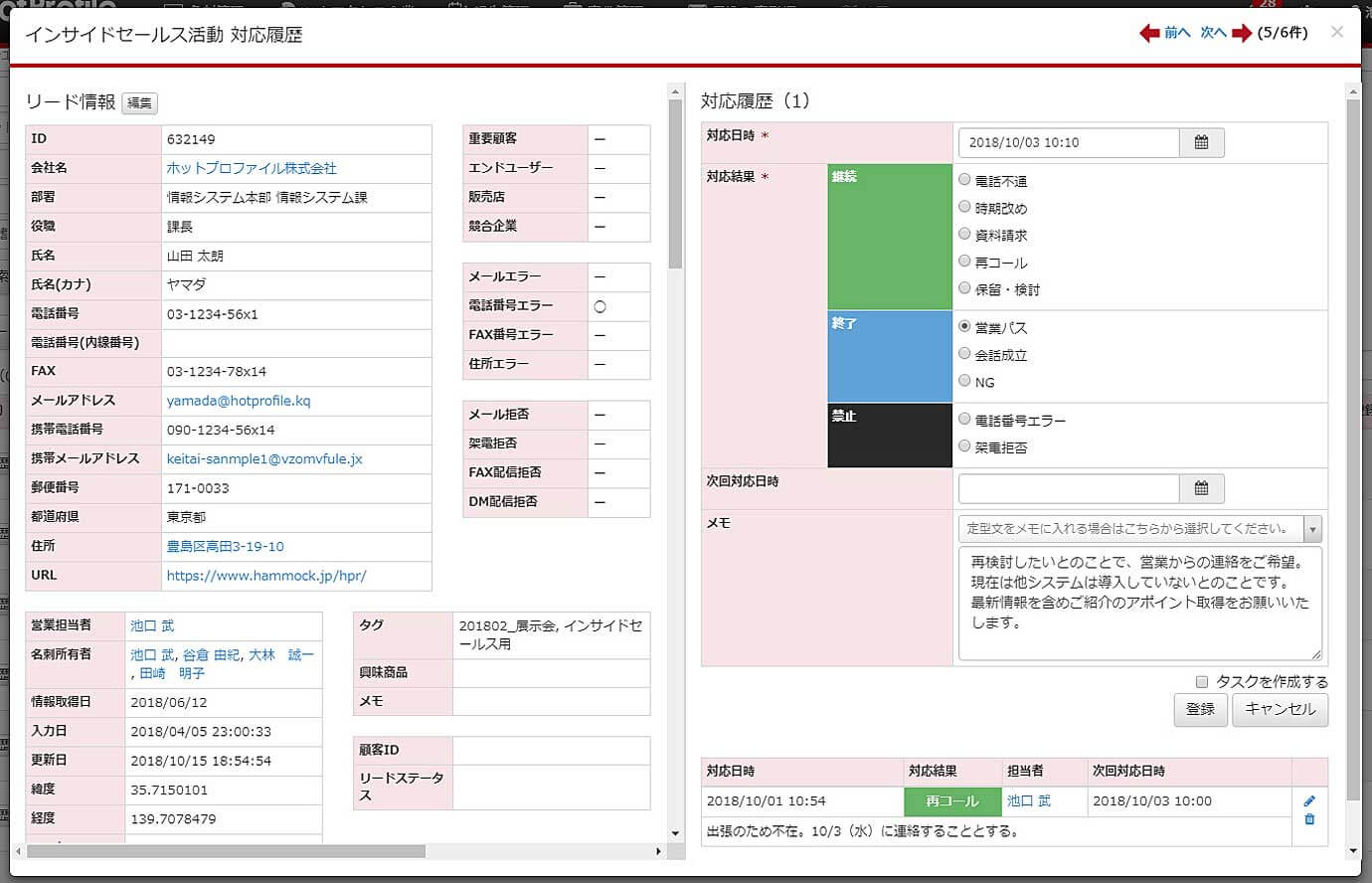Select the 時期改め radio option

click(x=964, y=207)
